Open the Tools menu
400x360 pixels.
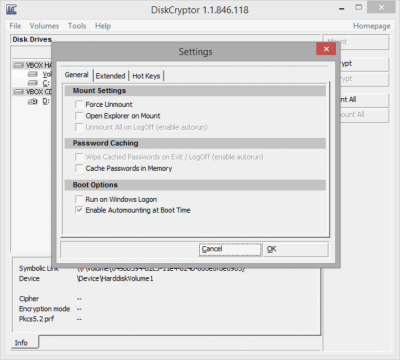(x=77, y=26)
